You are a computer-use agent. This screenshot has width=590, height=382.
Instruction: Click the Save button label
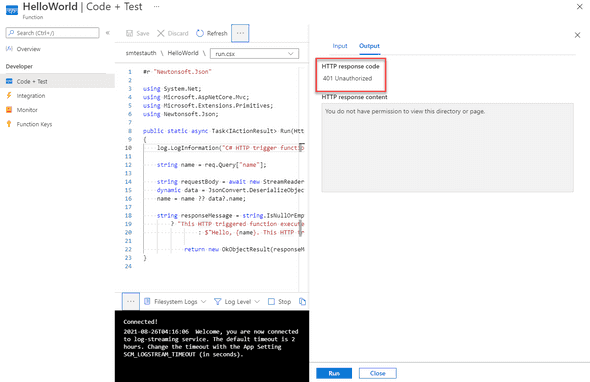143,33
